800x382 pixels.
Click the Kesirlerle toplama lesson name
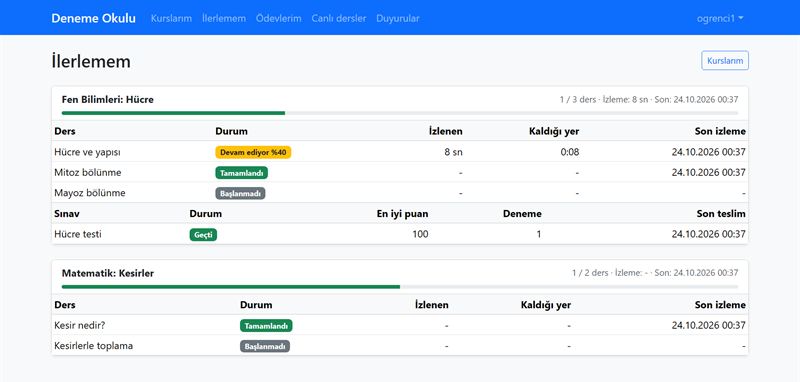(93, 346)
